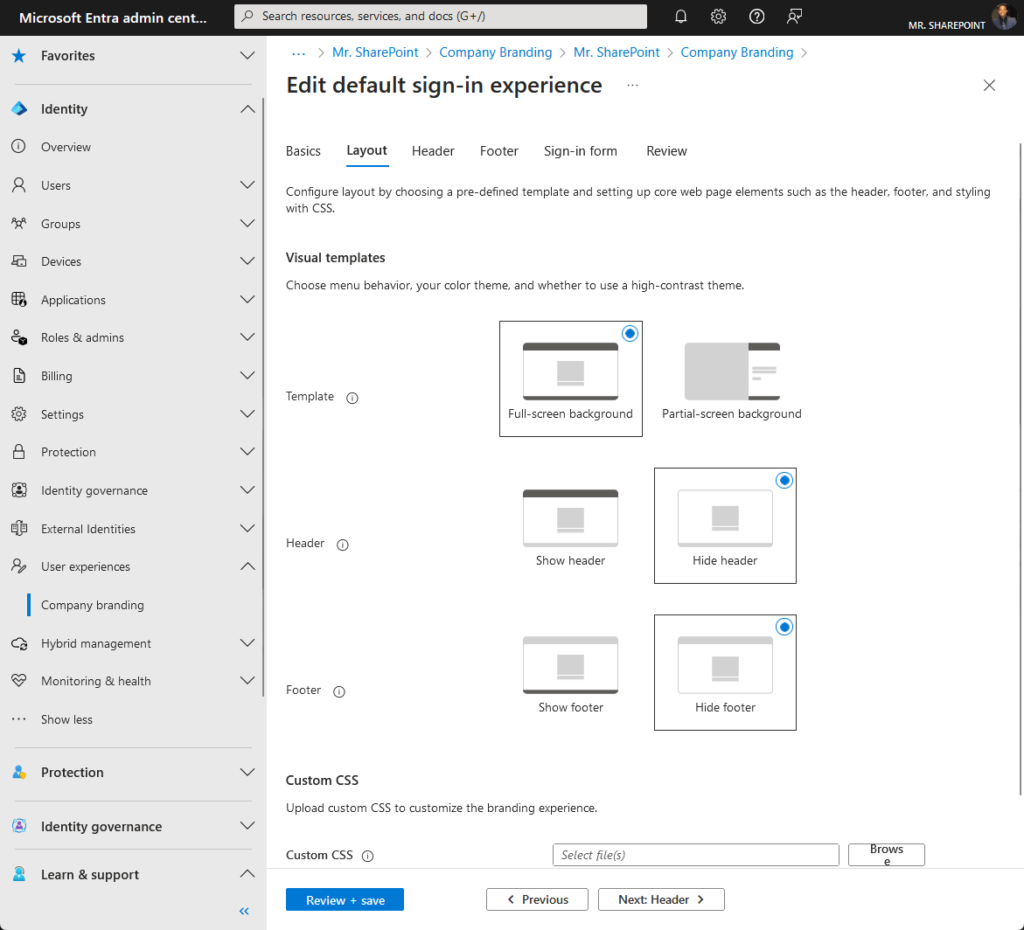Viewport: 1024px width, 930px height.
Task: Click the Favorites star icon
Action: click(x=19, y=56)
